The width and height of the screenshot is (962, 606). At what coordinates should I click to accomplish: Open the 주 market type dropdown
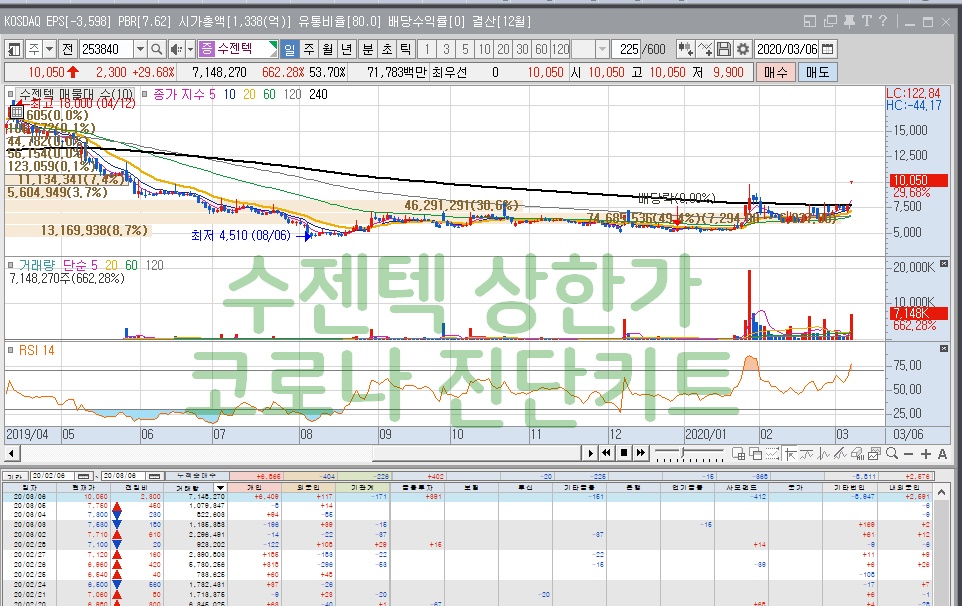tap(50, 49)
